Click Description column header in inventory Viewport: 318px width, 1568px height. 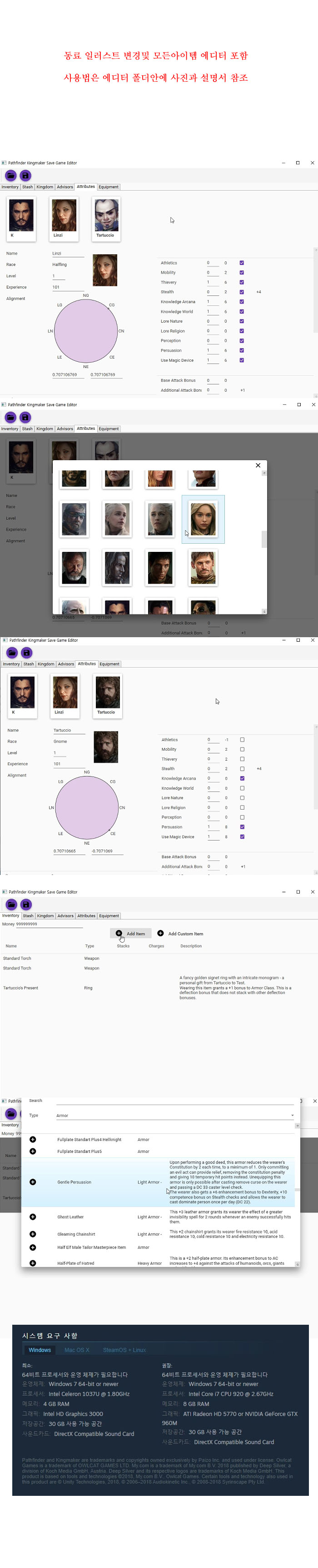[191, 946]
